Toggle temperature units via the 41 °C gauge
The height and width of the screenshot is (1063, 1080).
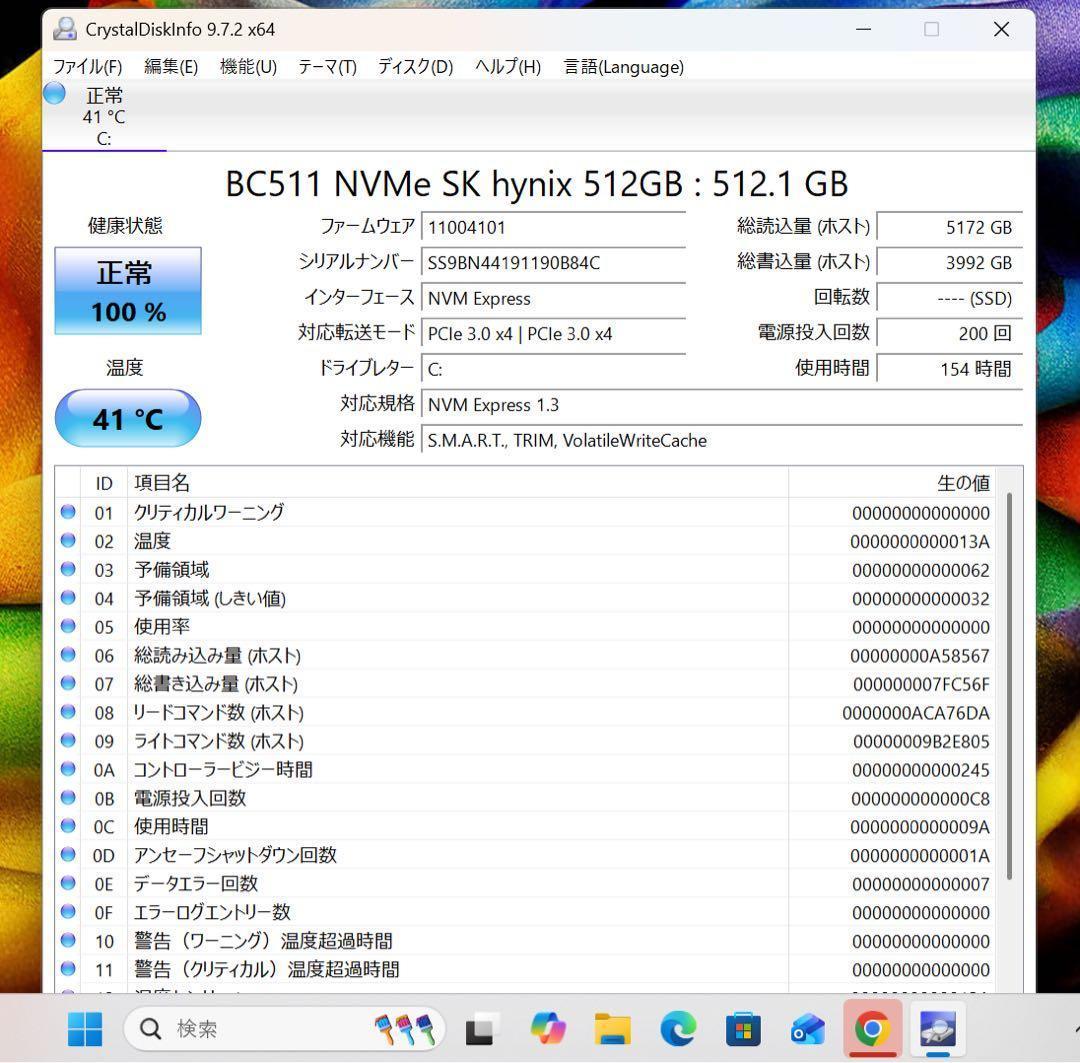click(x=127, y=418)
